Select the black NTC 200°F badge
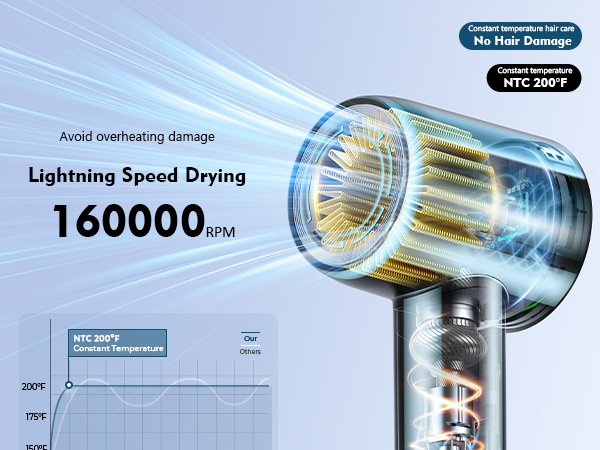 click(x=533, y=78)
